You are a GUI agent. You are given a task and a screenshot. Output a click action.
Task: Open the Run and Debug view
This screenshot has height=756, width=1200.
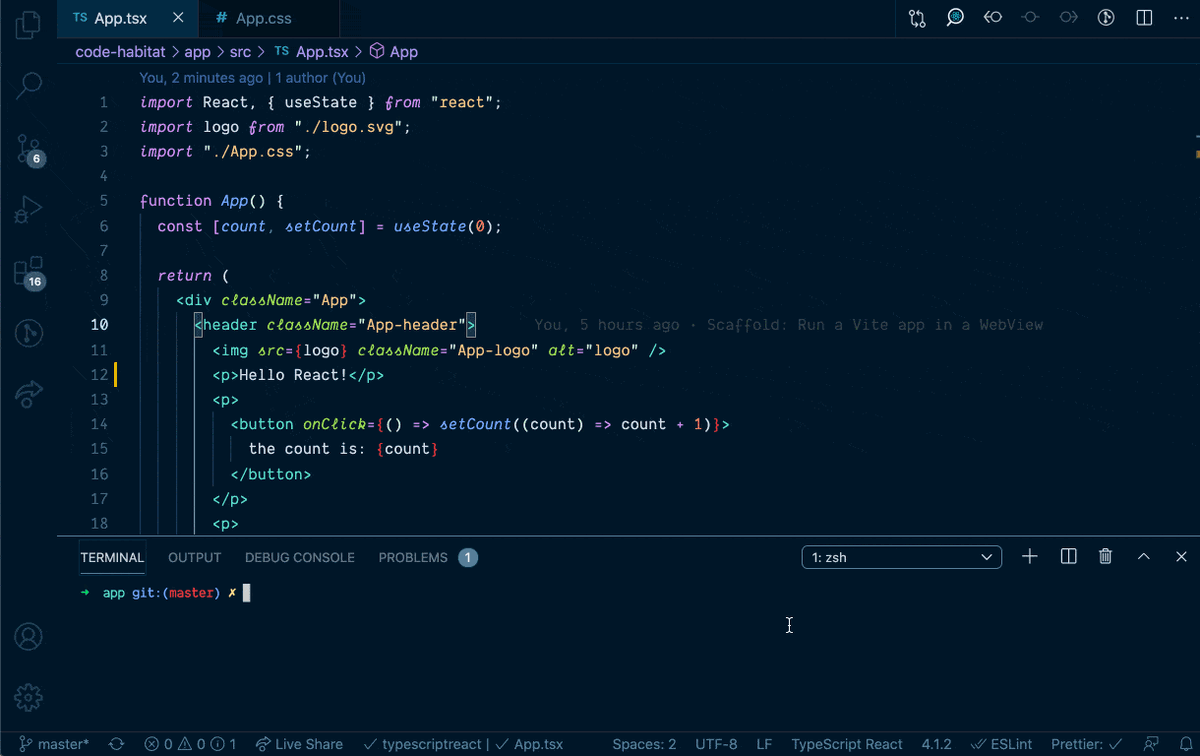point(29,209)
